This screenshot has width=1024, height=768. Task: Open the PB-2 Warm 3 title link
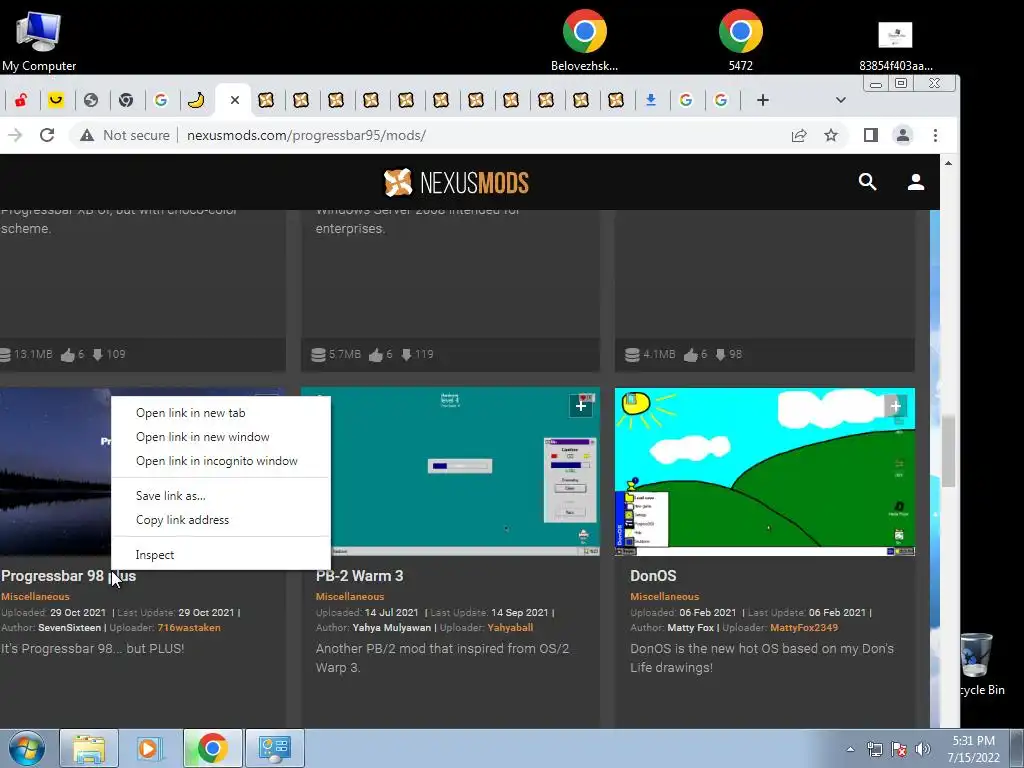[x=359, y=576]
